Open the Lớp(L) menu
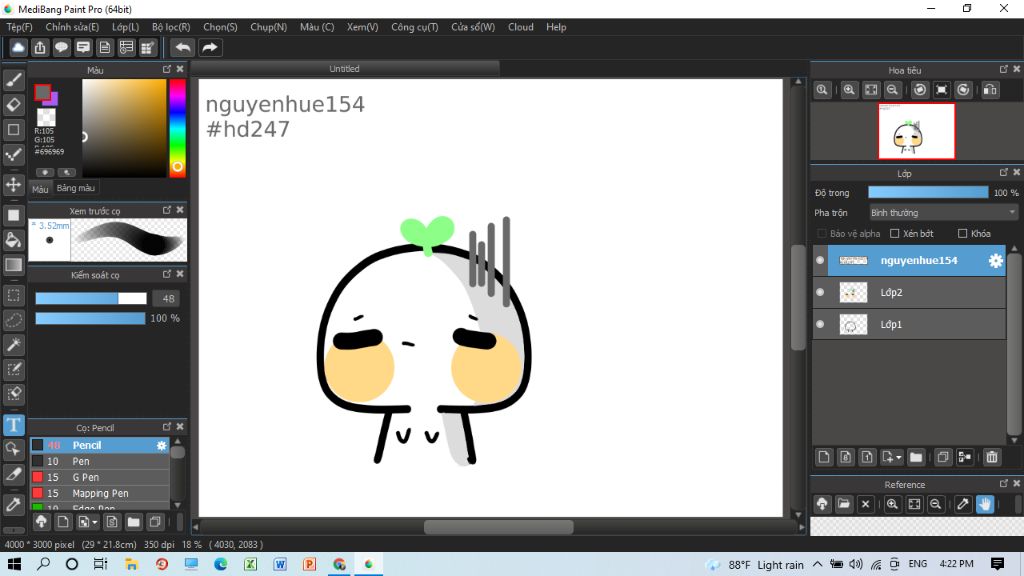The height and width of the screenshot is (576, 1024). point(125,27)
